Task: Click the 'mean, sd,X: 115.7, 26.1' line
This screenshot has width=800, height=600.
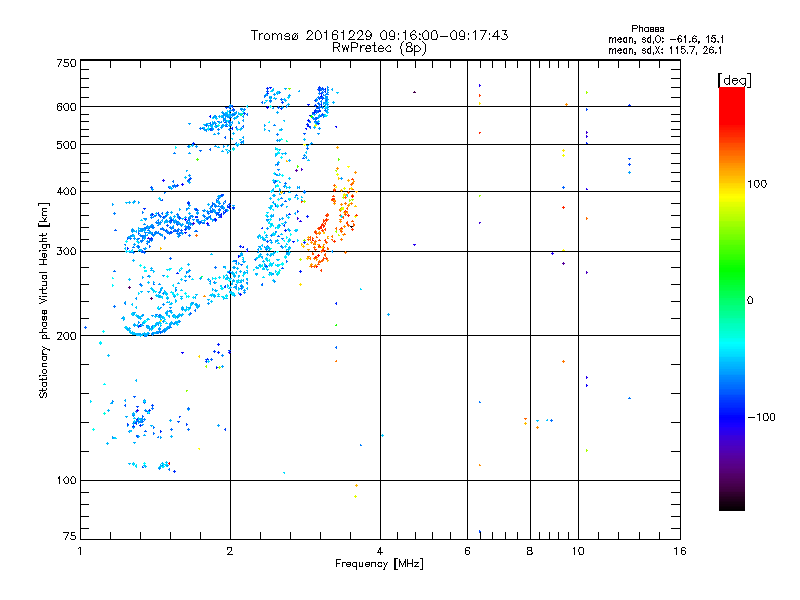Action: coord(665,50)
